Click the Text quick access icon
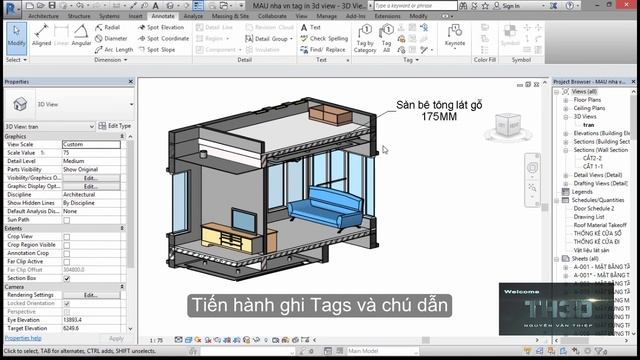 156,6
